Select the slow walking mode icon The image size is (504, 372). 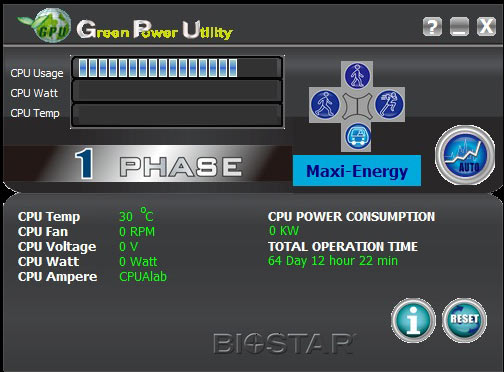coord(357,75)
